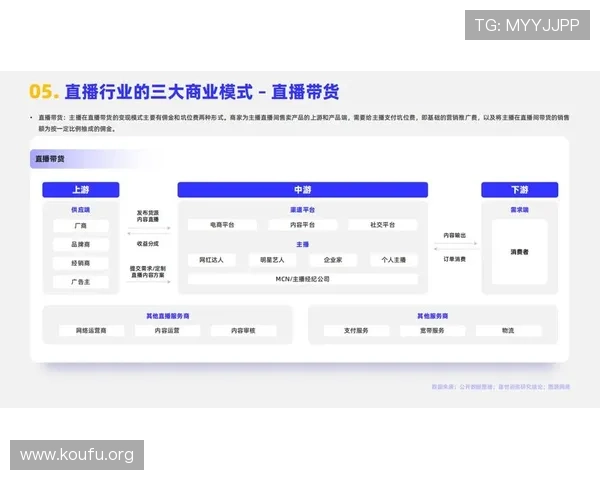Click the 宽带服务 box

[x=432, y=330]
